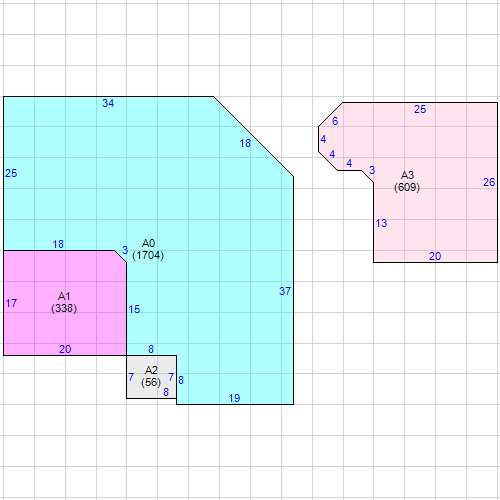Image resolution: width=500 pixels, height=500 pixels.
Task: Select the A1 (338) area label
Action: point(64,302)
